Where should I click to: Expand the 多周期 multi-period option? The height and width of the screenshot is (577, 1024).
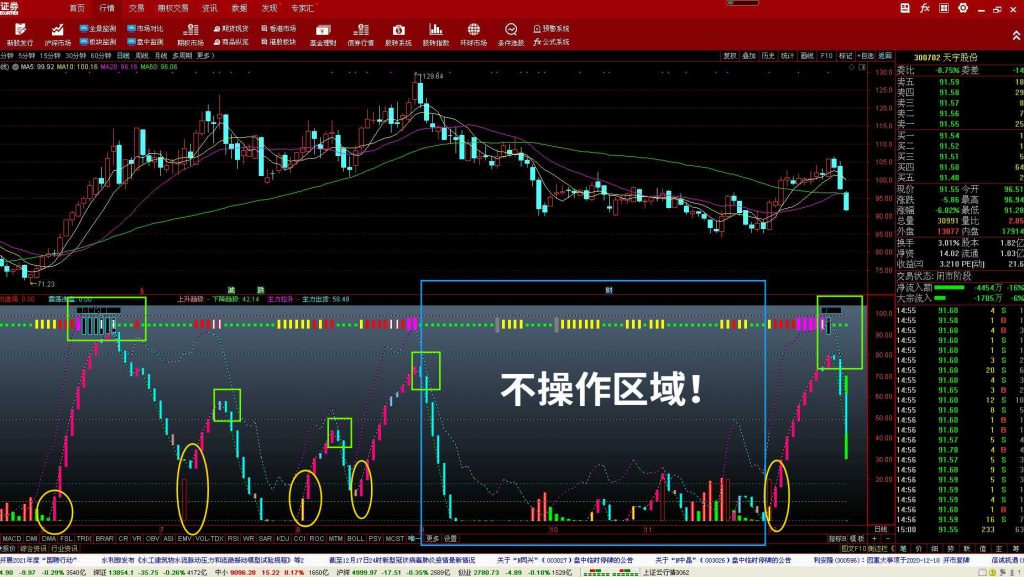[x=182, y=56]
